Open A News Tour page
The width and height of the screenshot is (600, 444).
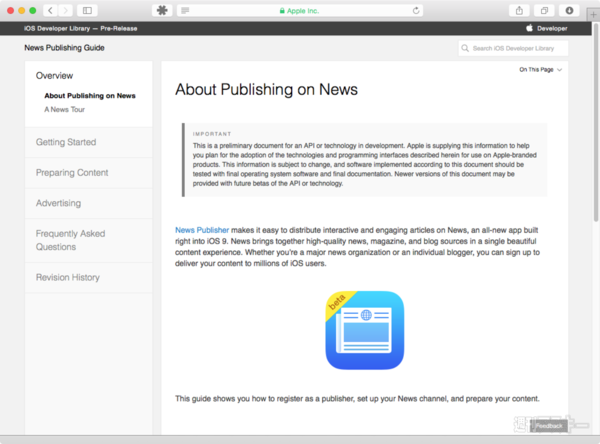[64, 109]
